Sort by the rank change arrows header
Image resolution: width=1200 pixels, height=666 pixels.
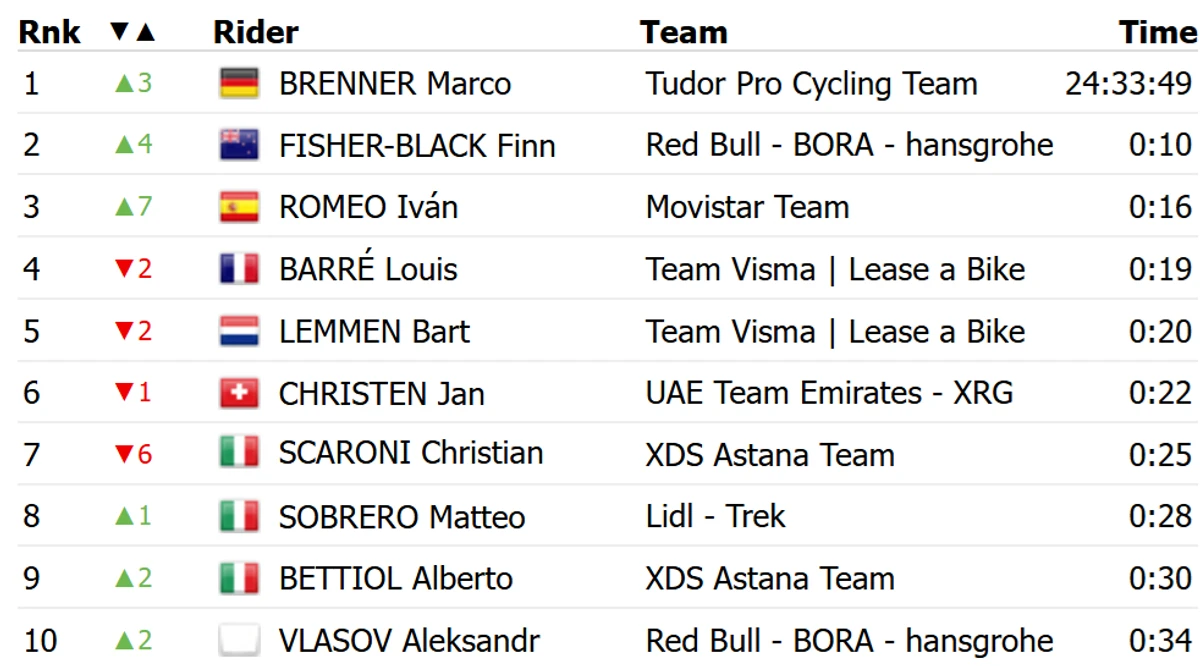tap(133, 32)
